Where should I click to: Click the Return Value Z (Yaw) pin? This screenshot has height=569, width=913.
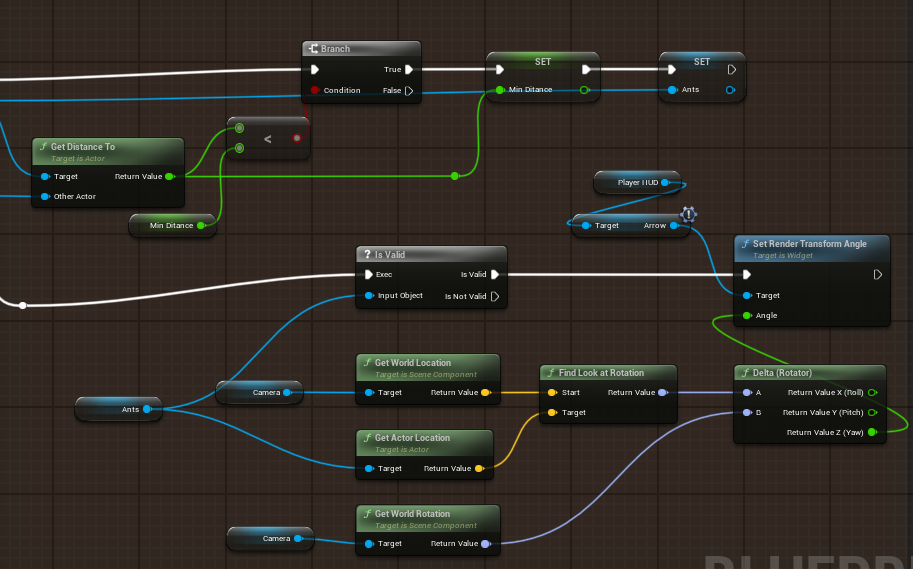(872, 432)
